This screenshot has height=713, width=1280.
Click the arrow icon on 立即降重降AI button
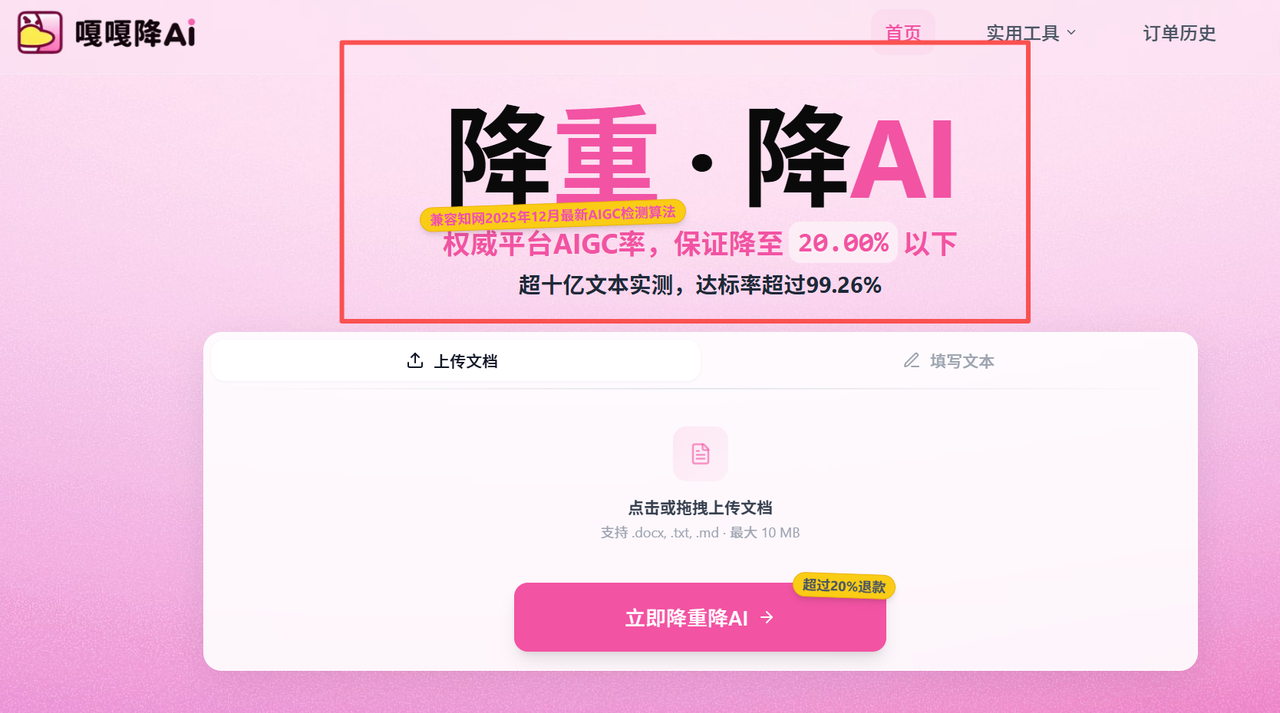[x=767, y=618]
